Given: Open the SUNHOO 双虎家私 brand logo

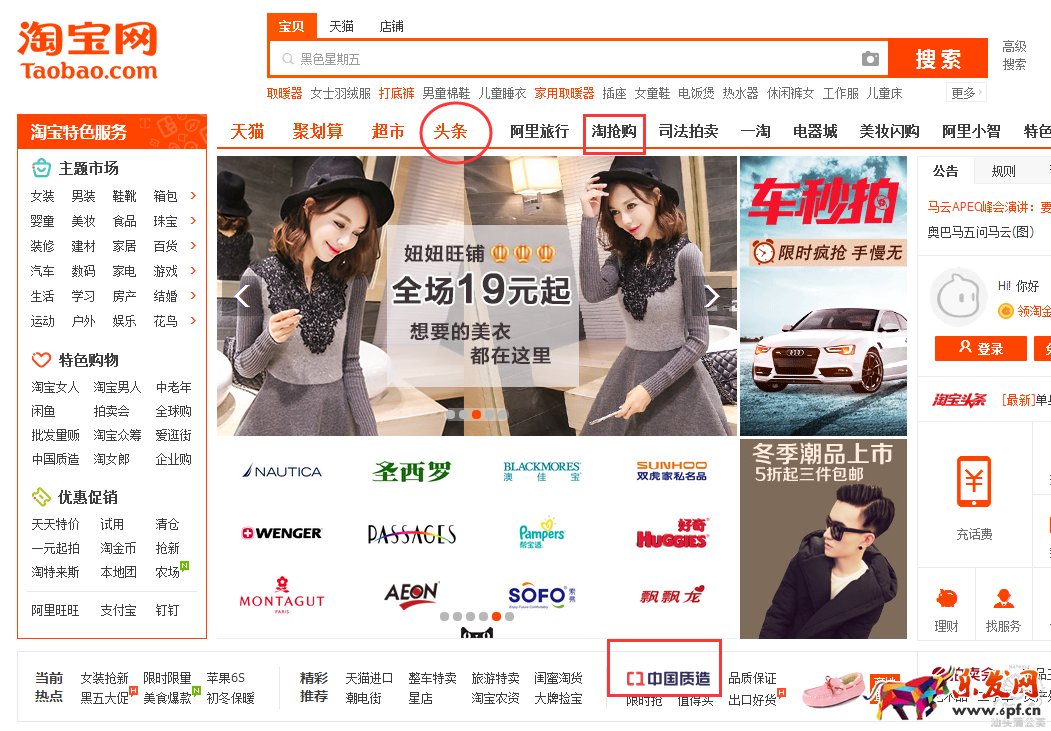Looking at the screenshot, I should point(671,470).
